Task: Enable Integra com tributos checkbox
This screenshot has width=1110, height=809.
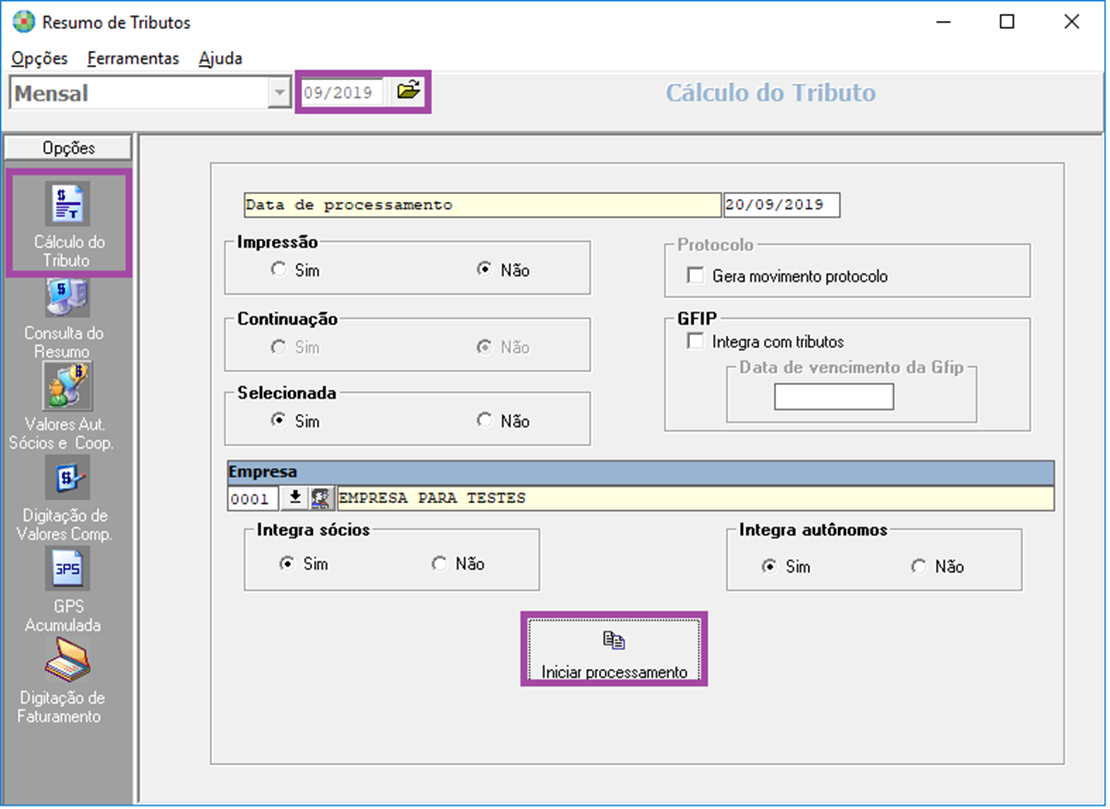Action: (x=696, y=341)
